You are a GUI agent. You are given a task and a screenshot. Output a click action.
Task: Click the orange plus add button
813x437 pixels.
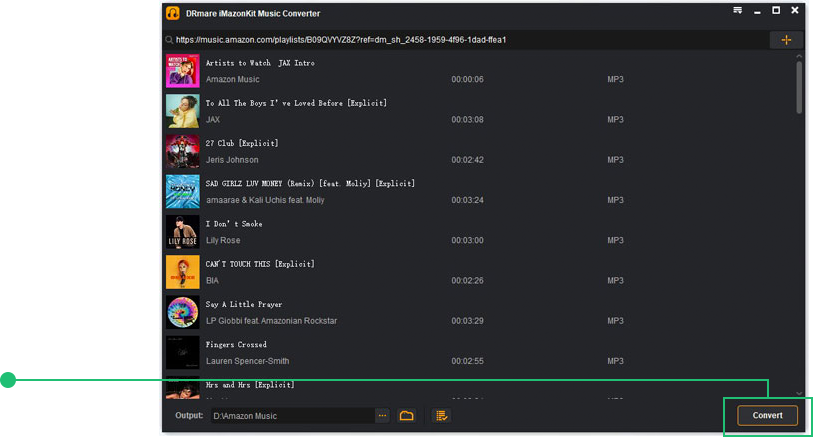786,40
